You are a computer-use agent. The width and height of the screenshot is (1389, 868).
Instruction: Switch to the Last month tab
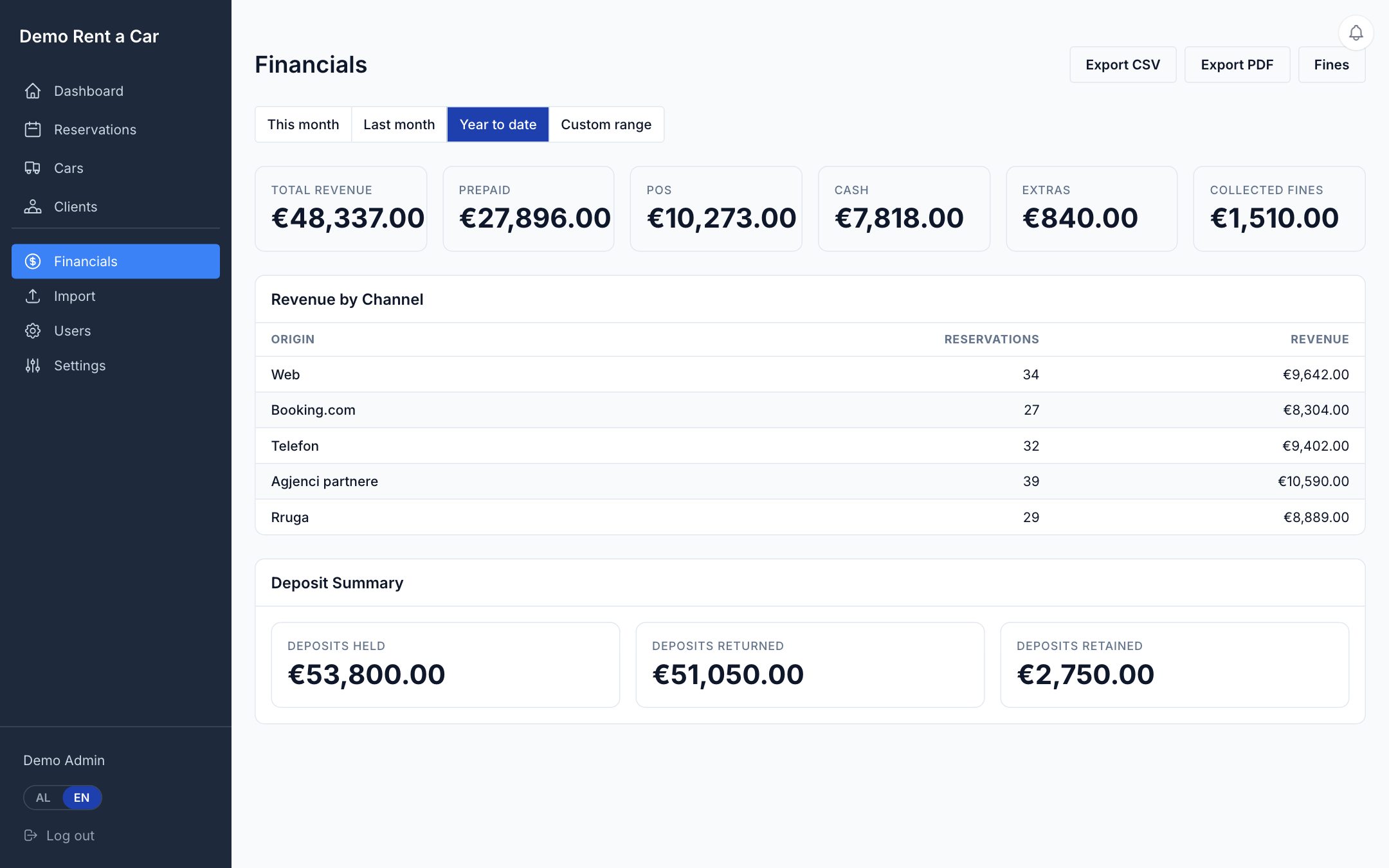point(399,125)
